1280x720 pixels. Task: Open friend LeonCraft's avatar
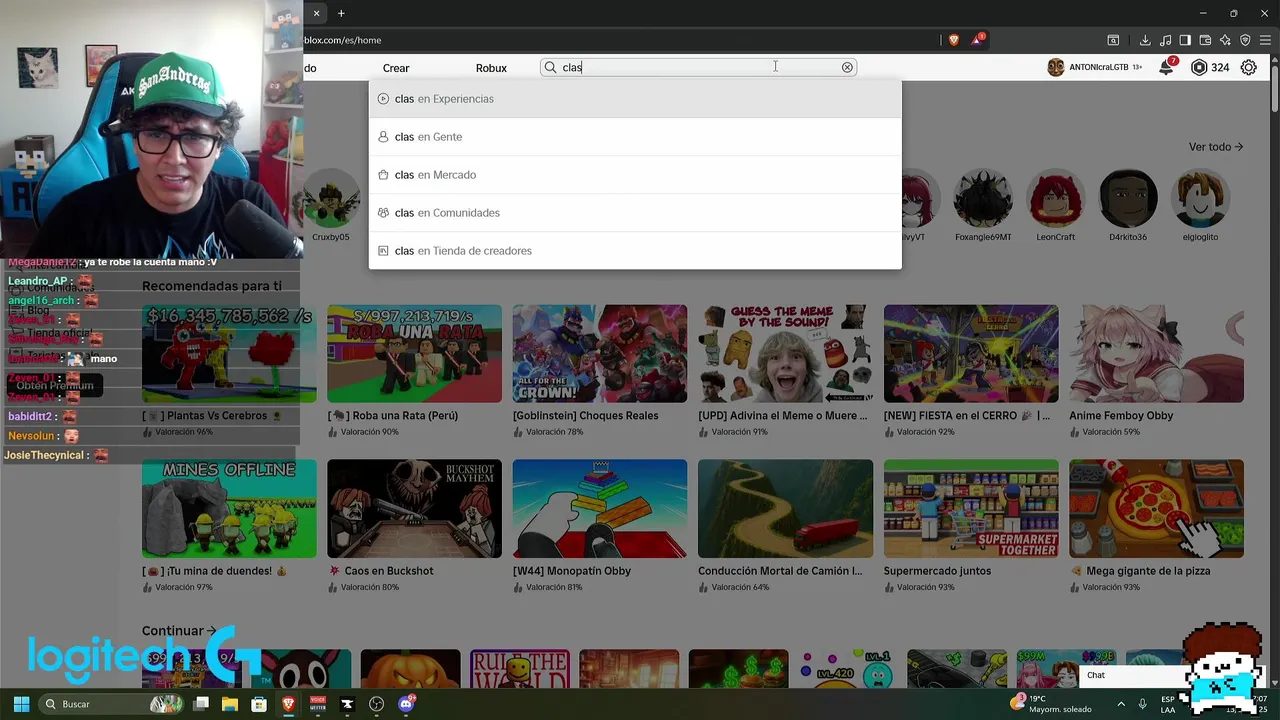pyautogui.click(x=1055, y=199)
